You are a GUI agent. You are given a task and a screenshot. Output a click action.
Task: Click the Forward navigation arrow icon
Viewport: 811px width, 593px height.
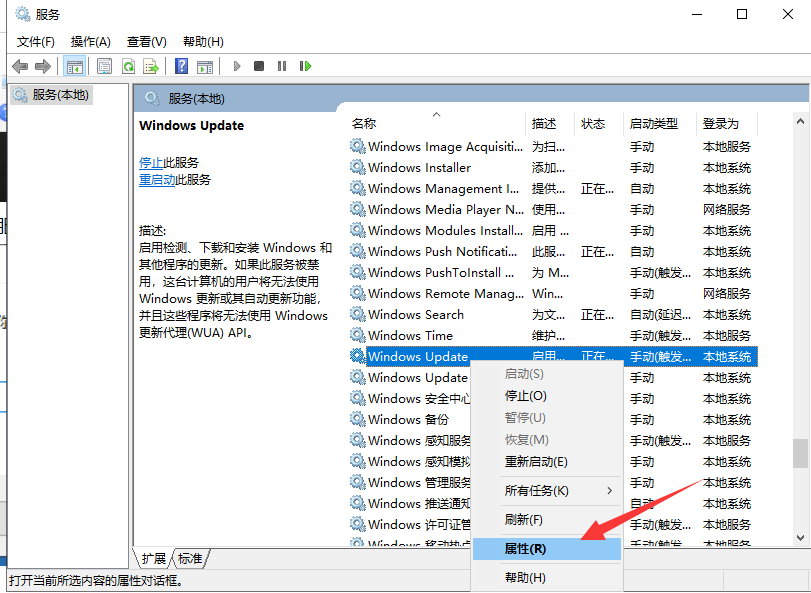click(x=42, y=65)
